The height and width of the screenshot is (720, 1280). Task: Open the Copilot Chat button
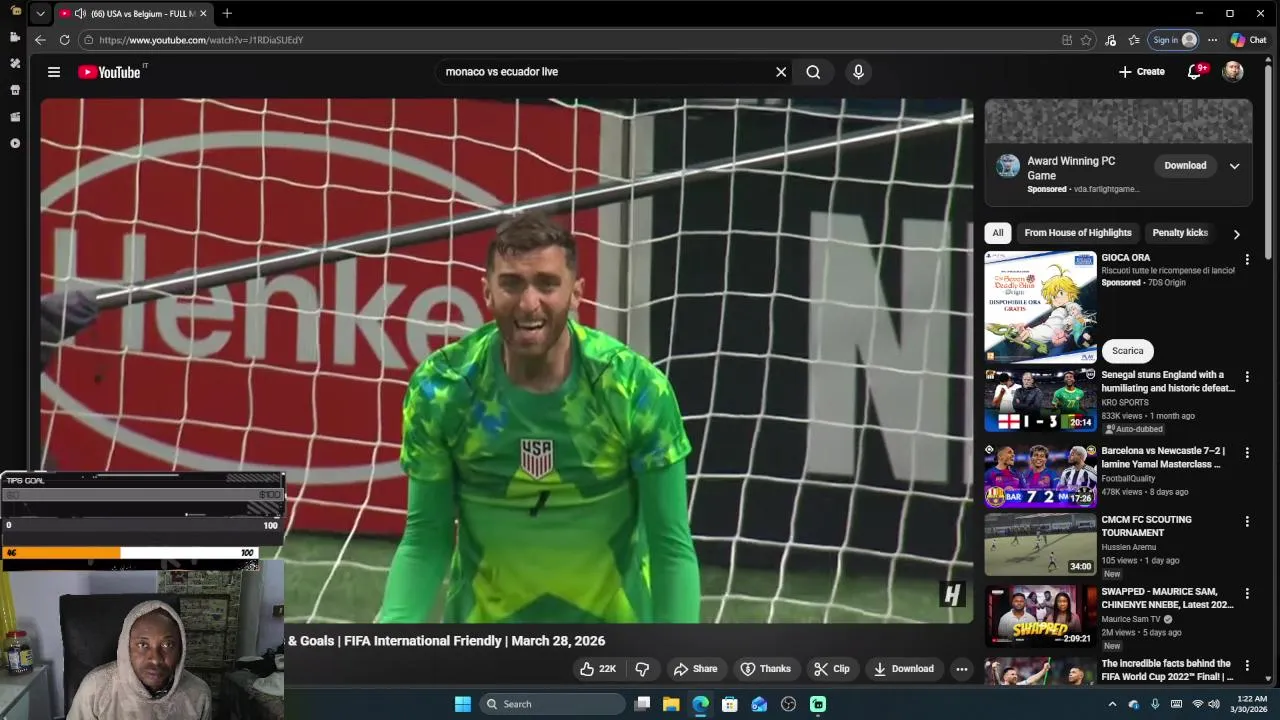1249,40
